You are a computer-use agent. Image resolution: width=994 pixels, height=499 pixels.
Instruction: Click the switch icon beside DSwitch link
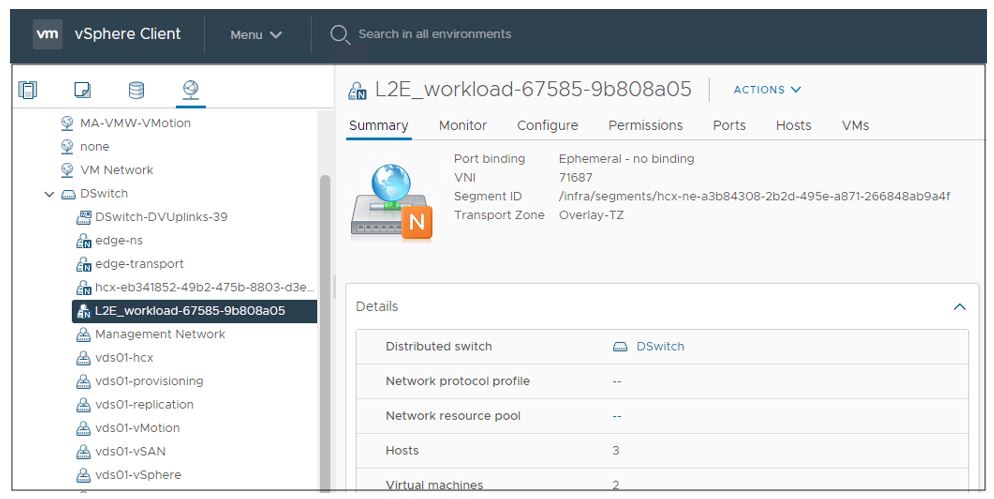[620, 347]
